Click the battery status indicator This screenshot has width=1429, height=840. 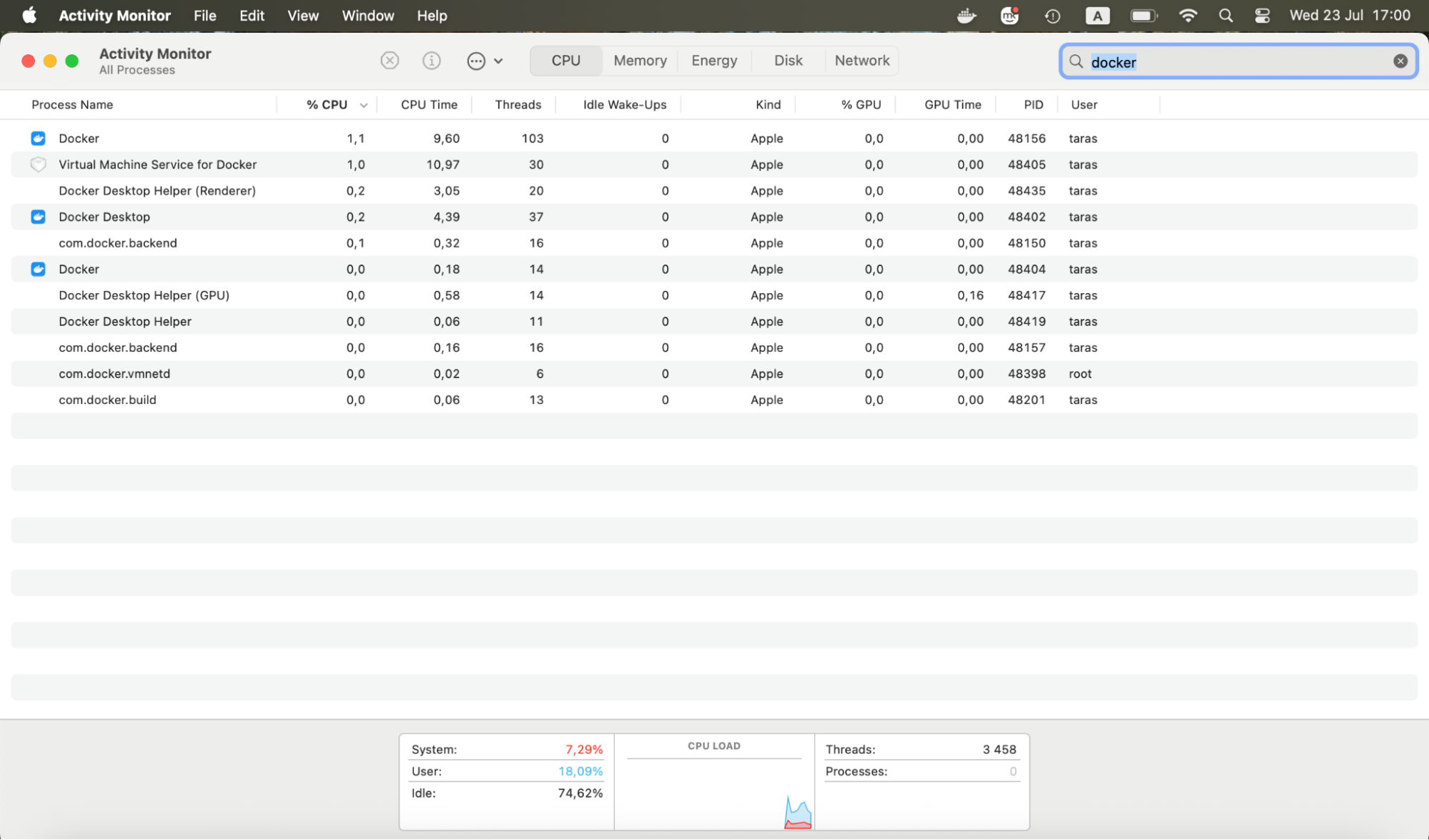click(1142, 15)
